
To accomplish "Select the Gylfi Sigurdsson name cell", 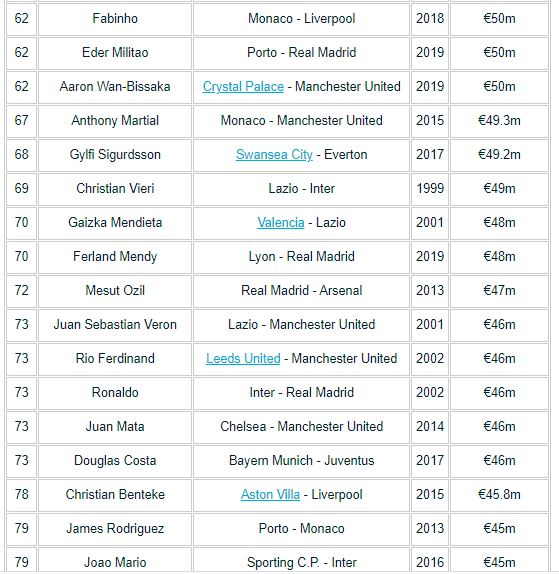I will pos(115,154).
